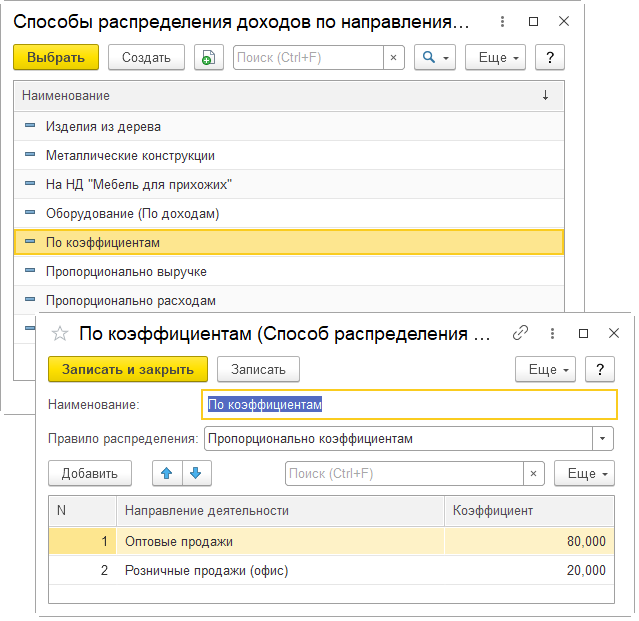Click the Создать button in list window
Screen dimensions: 639x621
point(146,57)
